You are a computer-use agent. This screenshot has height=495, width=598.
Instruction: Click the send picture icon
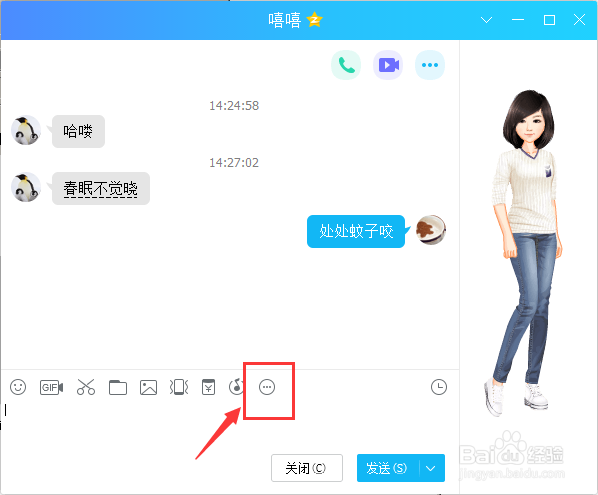tap(148, 387)
